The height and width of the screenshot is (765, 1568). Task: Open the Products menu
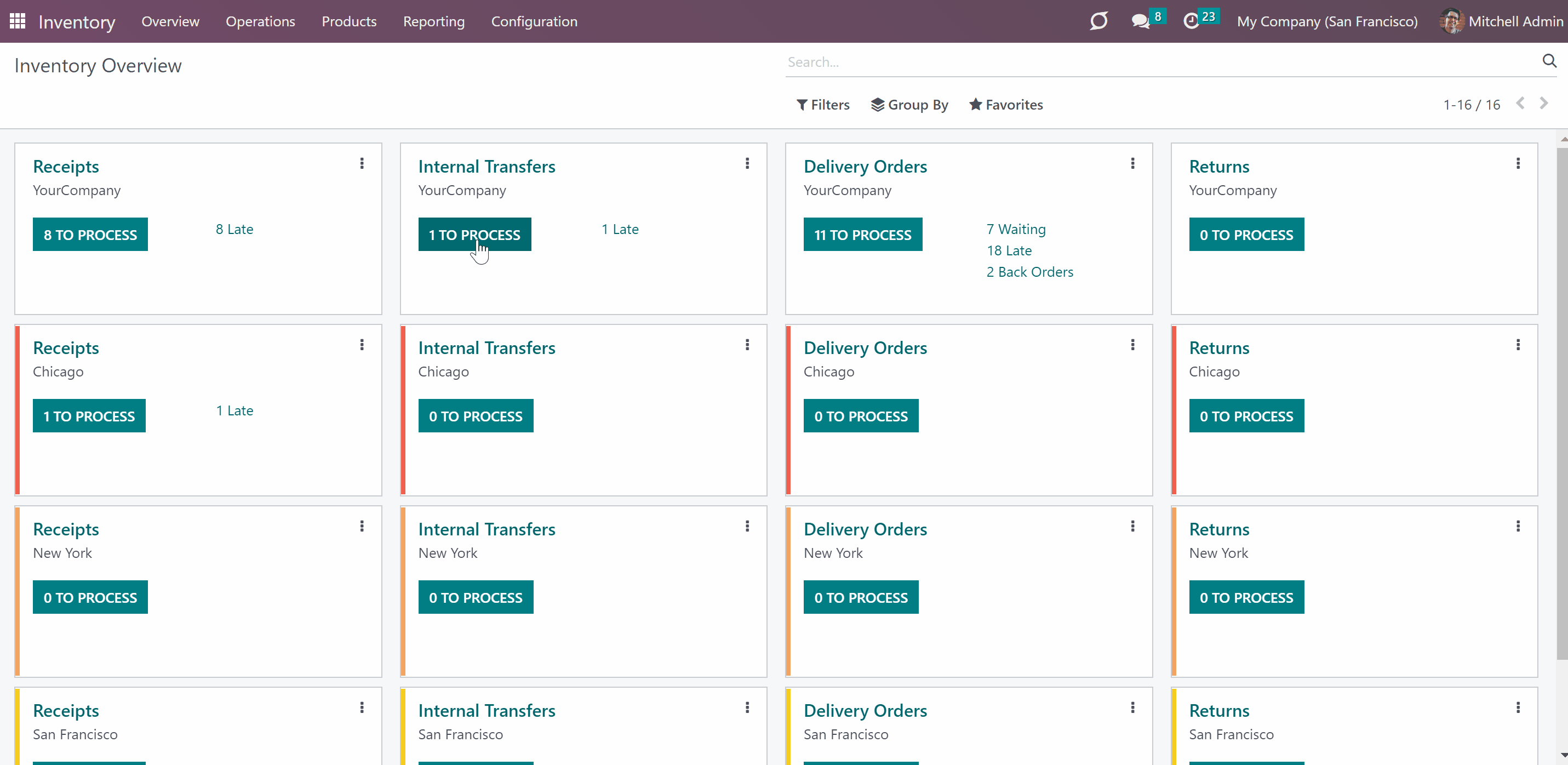click(x=350, y=21)
